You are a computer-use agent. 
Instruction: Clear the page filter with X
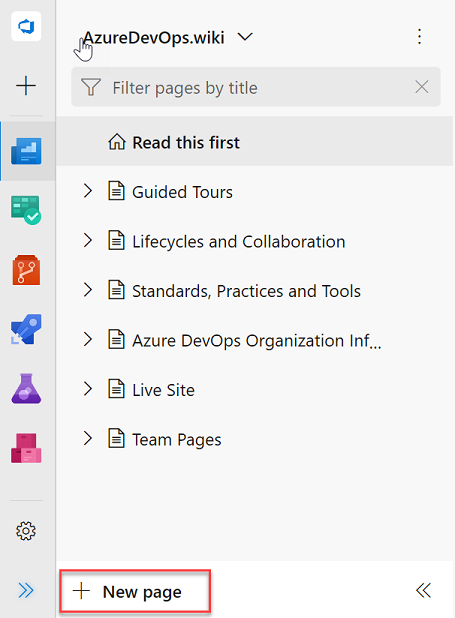pos(421,87)
